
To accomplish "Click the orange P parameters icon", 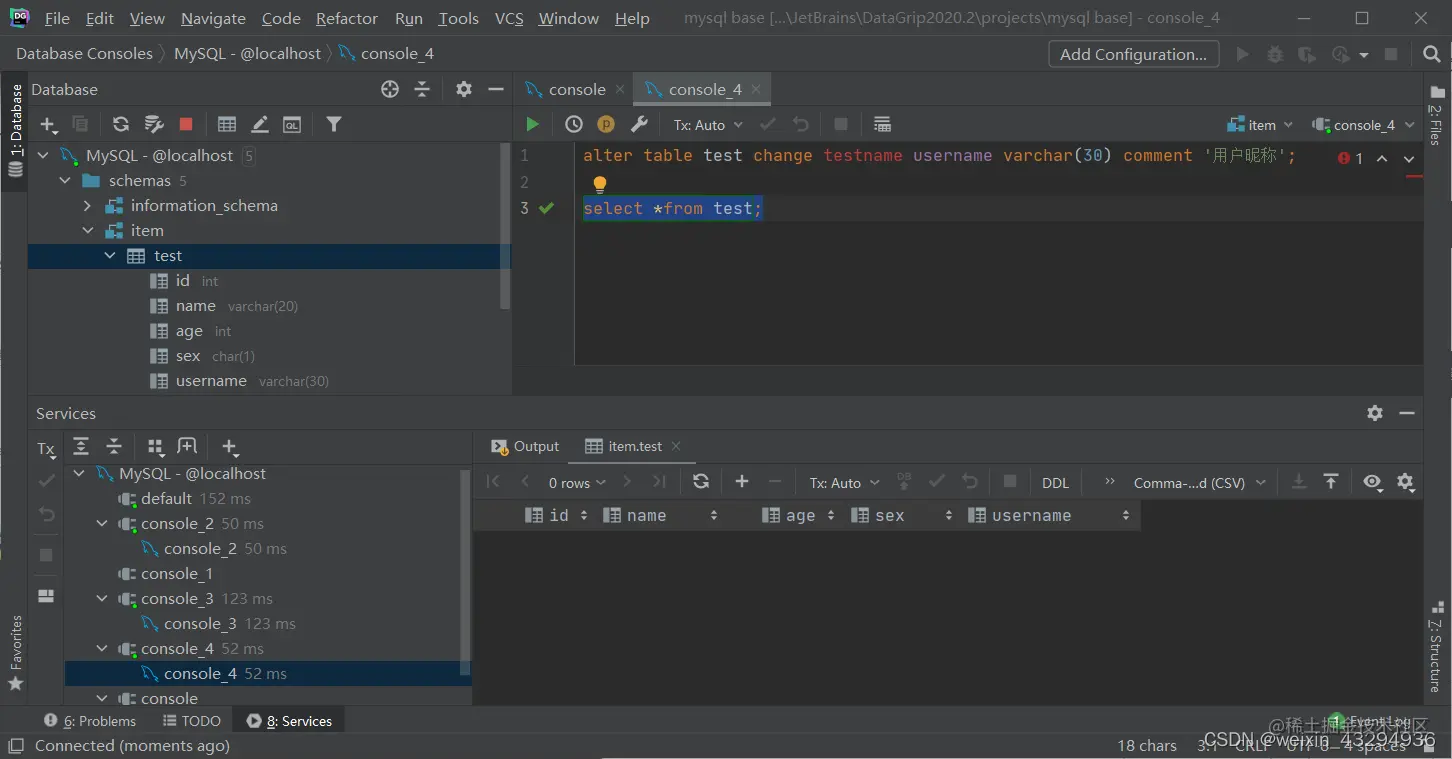I will [606, 124].
